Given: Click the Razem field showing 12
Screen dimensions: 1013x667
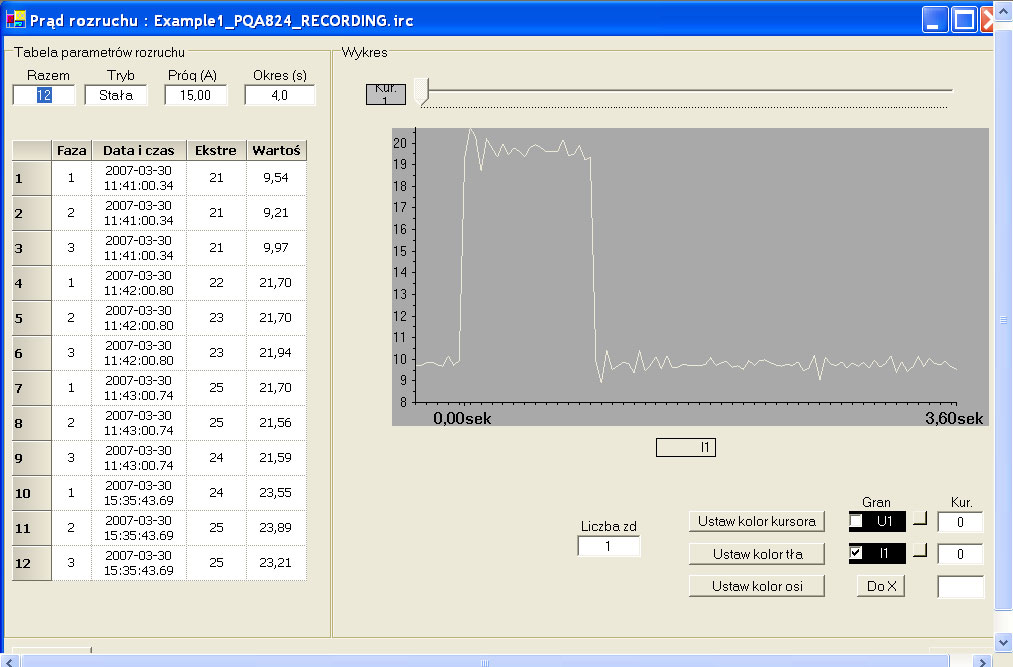Looking at the screenshot, I should [x=44, y=95].
